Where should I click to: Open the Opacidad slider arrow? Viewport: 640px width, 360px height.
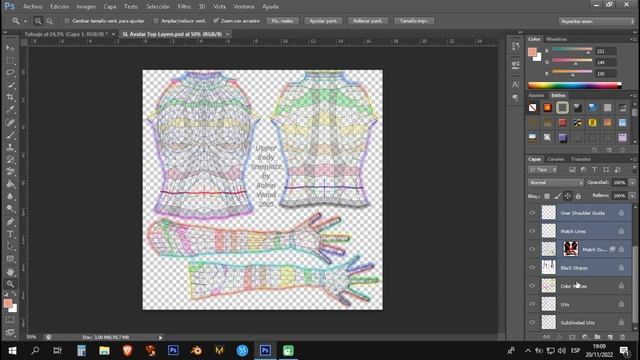point(632,182)
